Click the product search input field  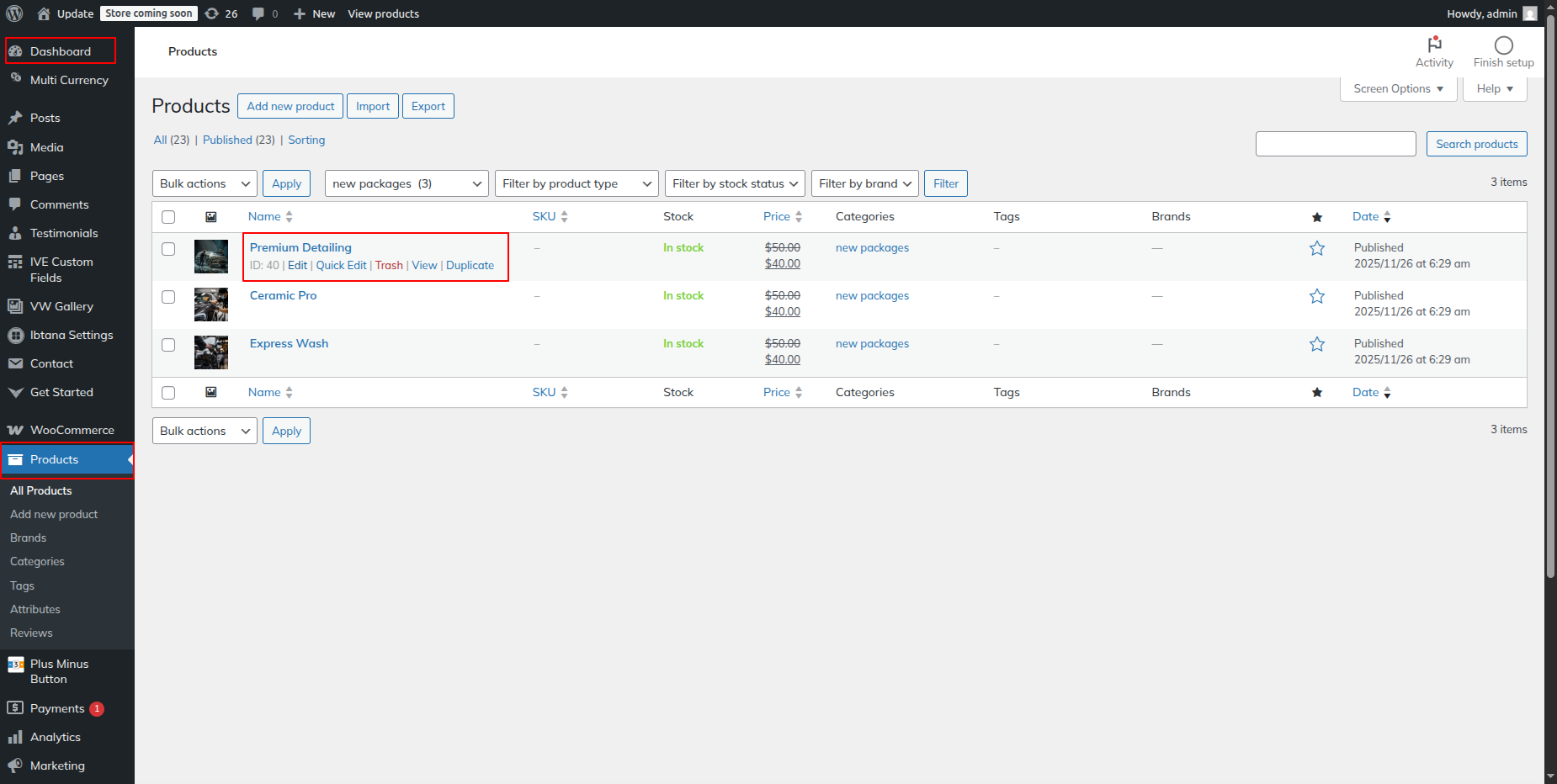[x=1335, y=144]
